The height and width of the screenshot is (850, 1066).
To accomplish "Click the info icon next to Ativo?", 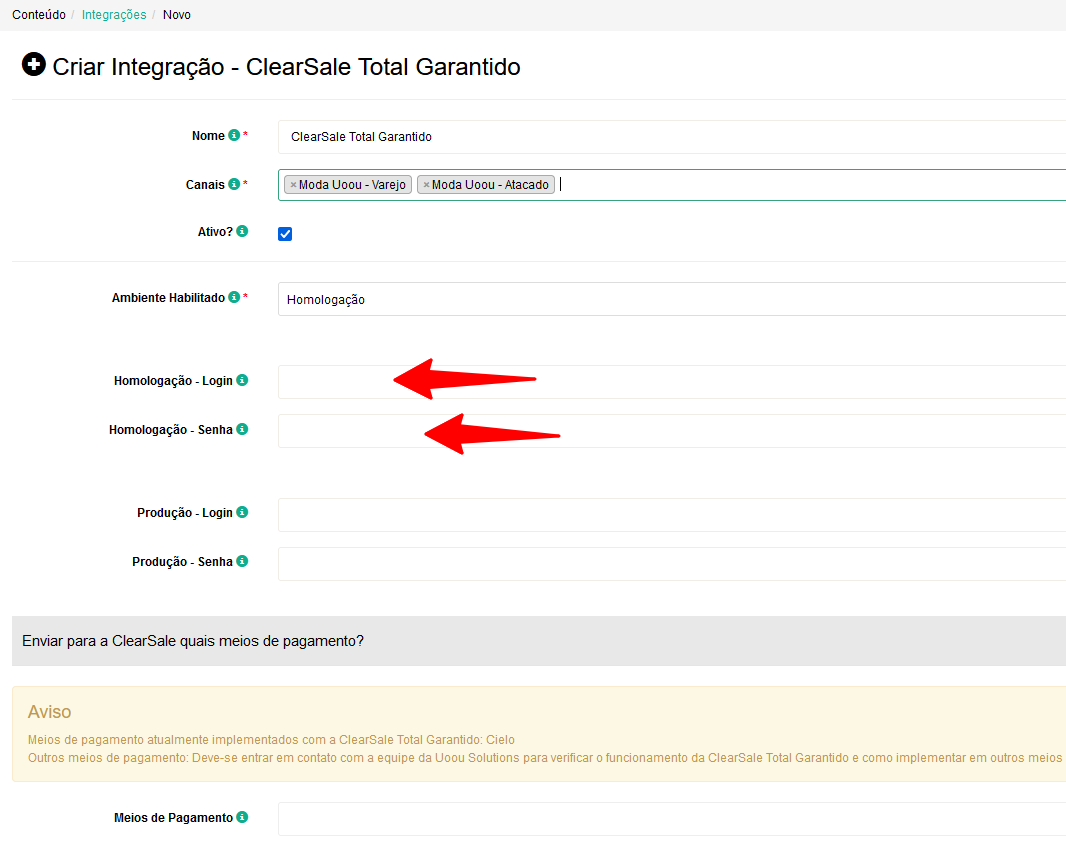I will click(242, 231).
